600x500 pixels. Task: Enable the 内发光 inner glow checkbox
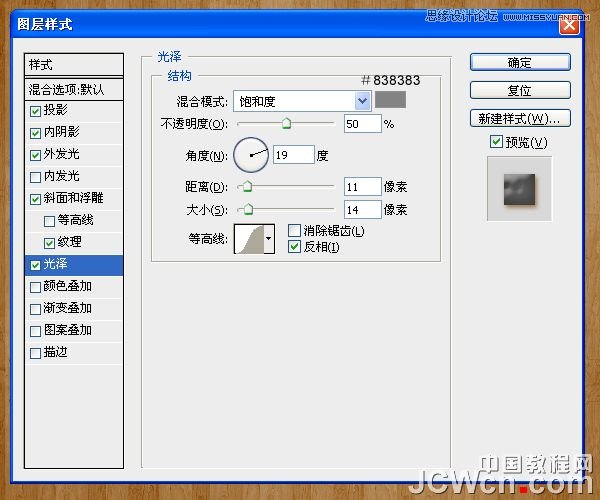tap(35, 177)
